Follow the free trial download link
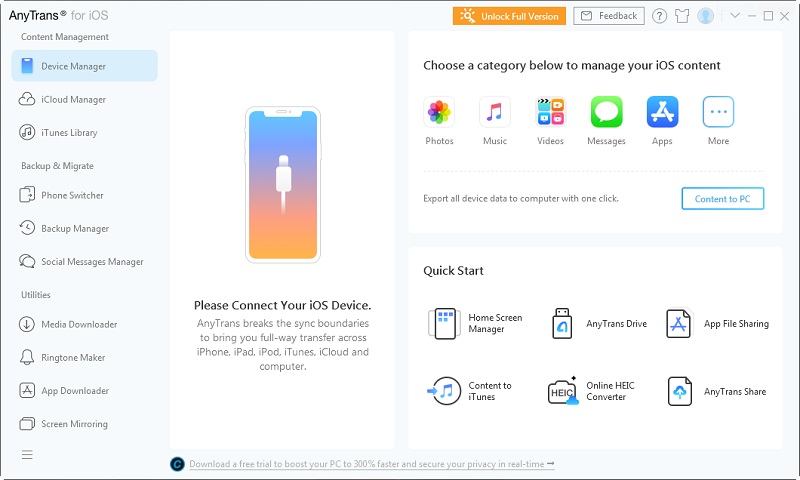This screenshot has width=800, height=480. 371,464
